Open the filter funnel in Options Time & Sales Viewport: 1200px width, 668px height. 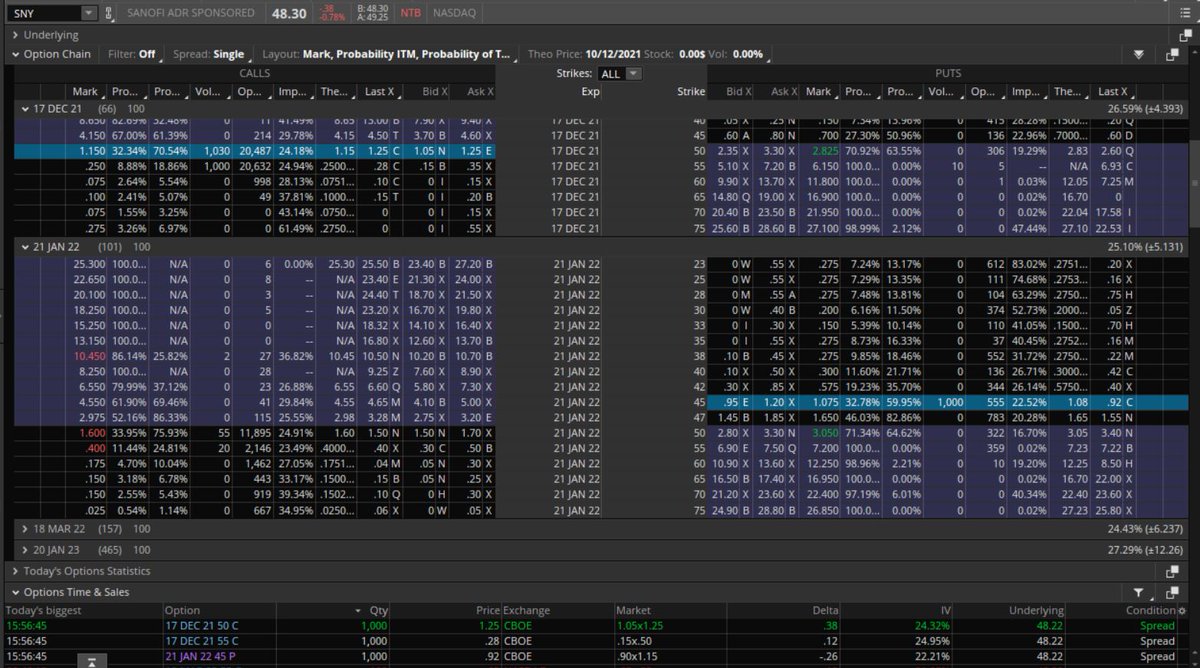tap(1139, 592)
